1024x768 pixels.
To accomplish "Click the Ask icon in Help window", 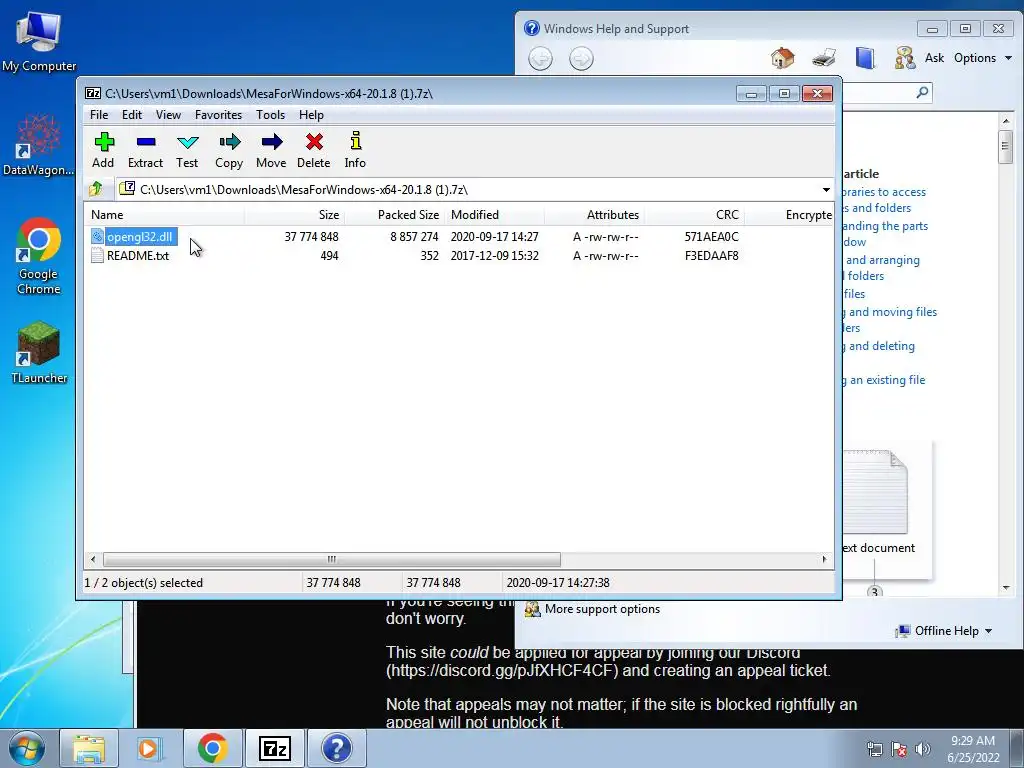I will [x=904, y=58].
